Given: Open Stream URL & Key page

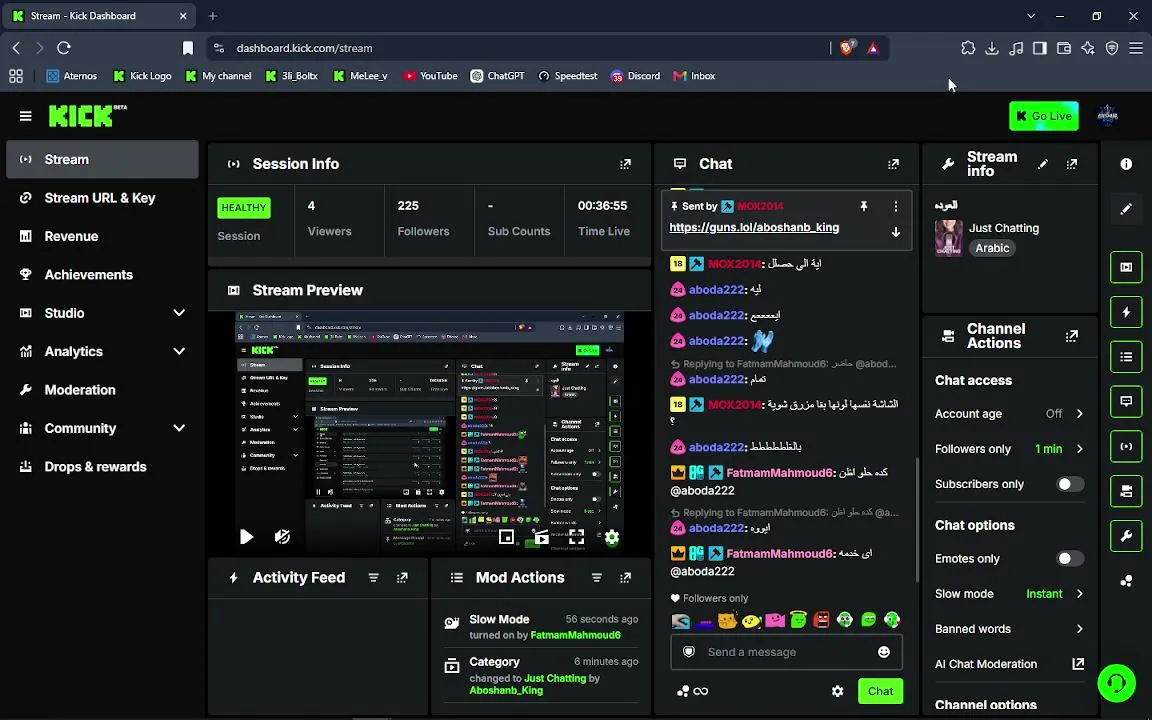Looking at the screenshot, I should (102, 198).
